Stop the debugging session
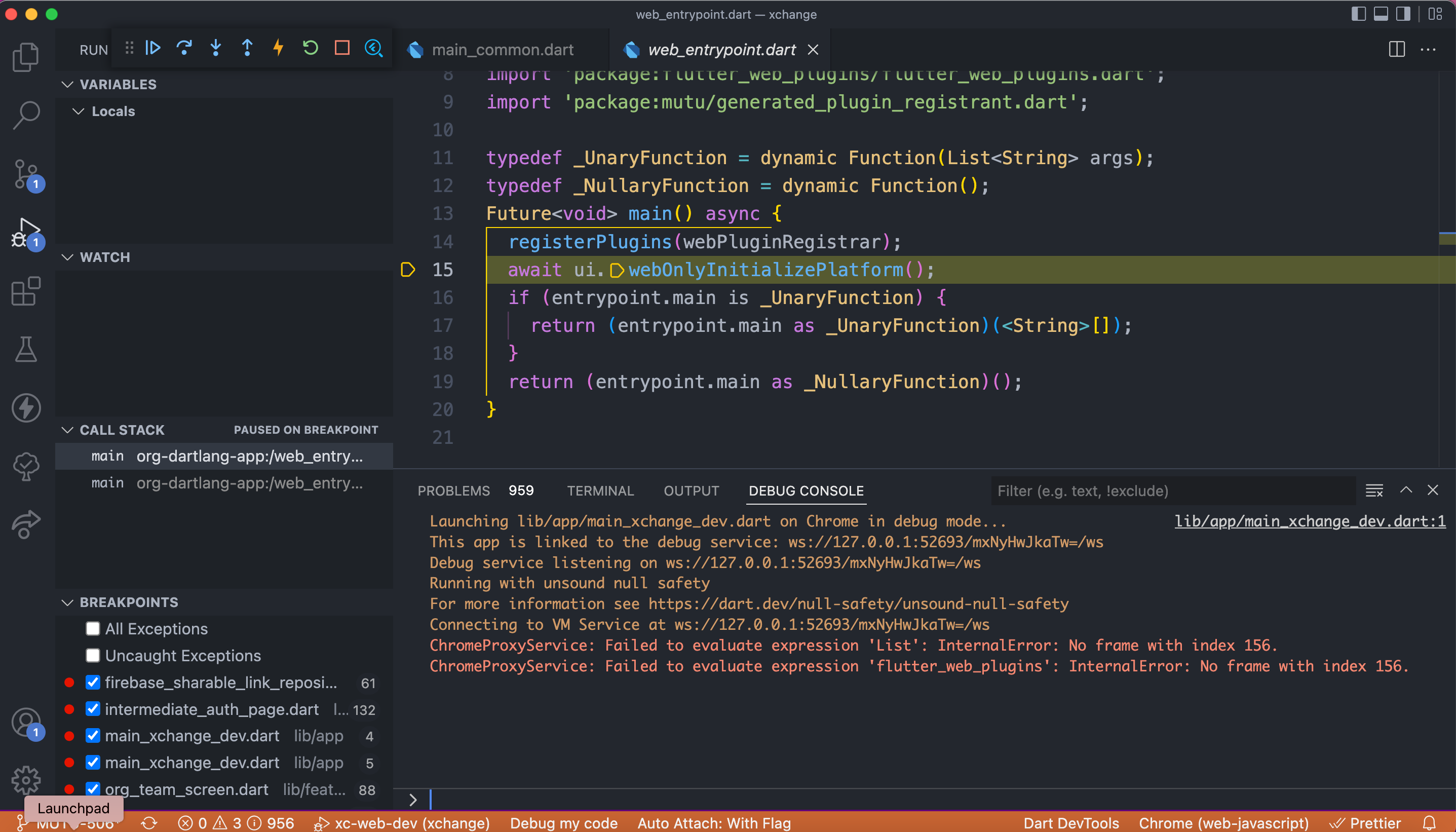 click(x=341, y=48)
